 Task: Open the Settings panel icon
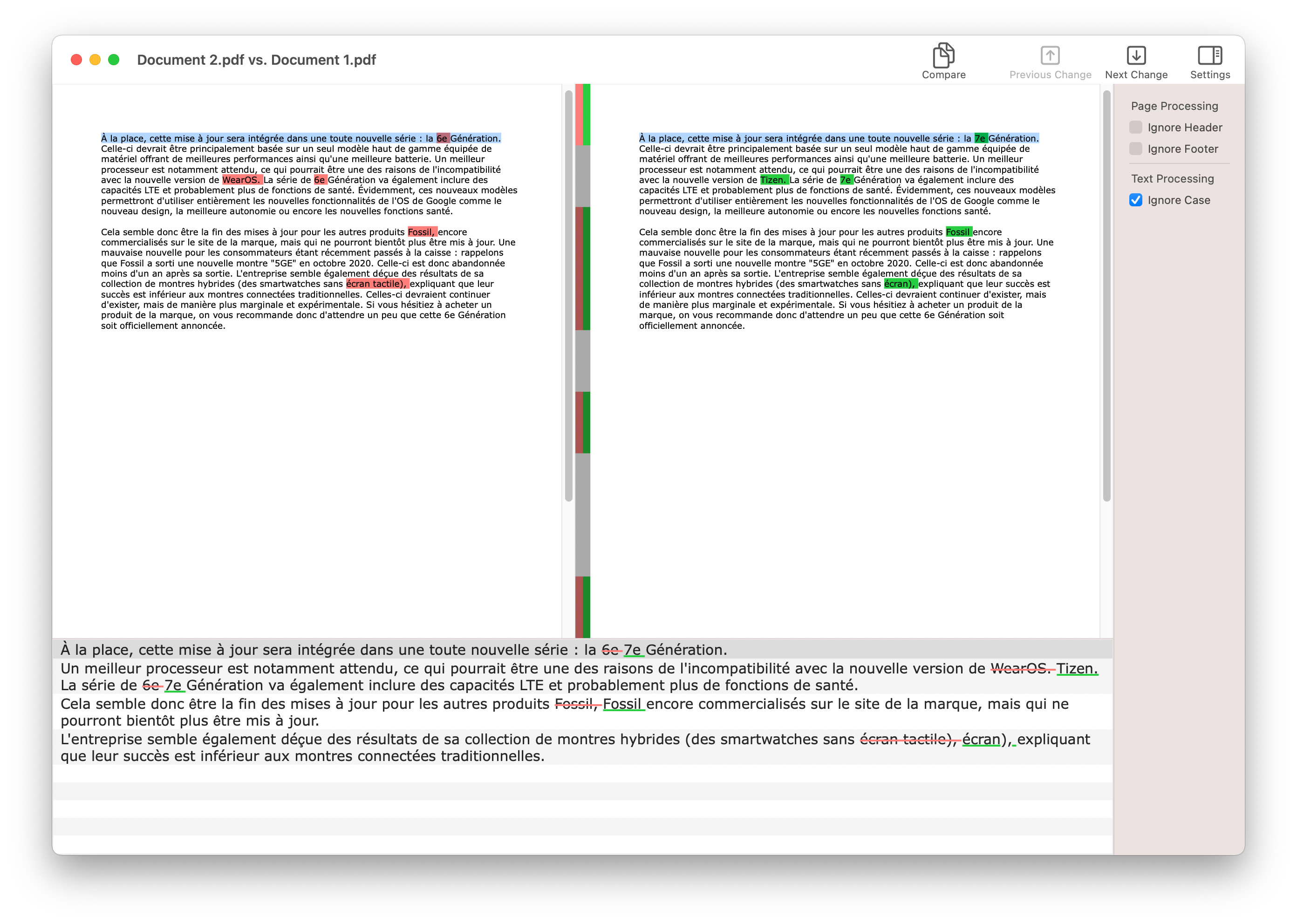[x=1209, y=54]
